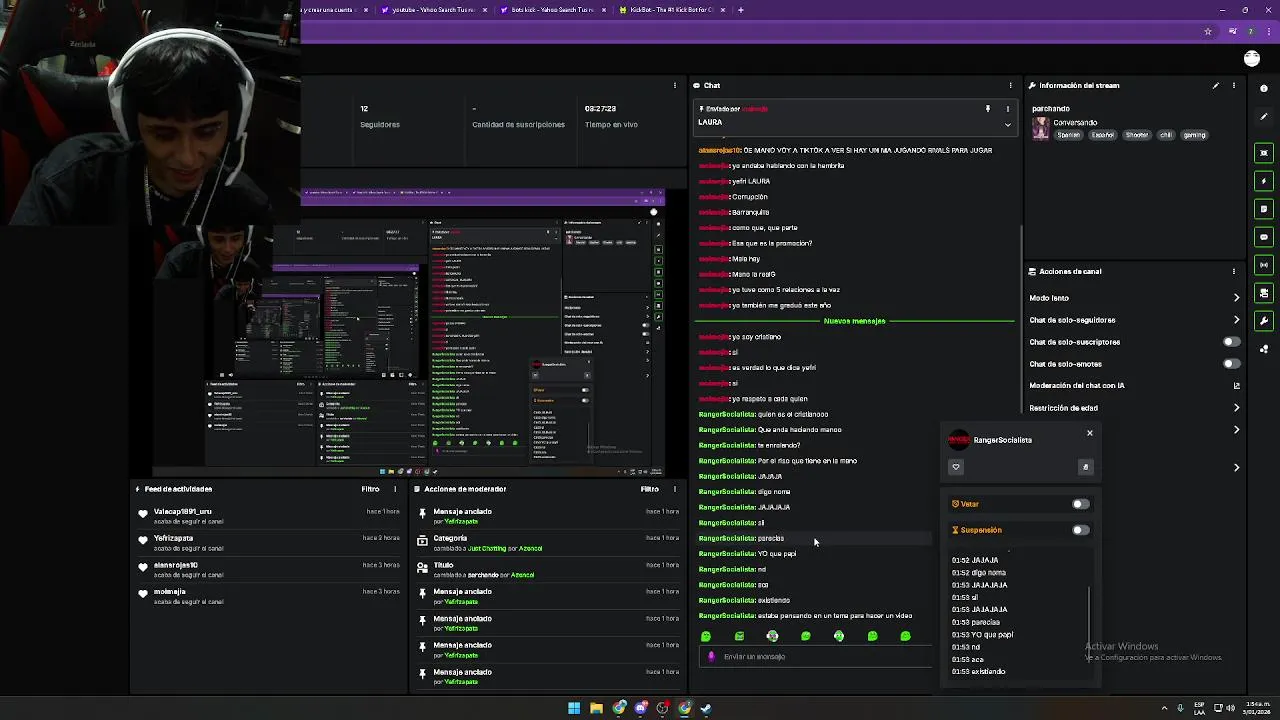Screen dimensions: 1280x720
Task: Open Filtro in Feed de actividades
Action: click(x=370, y=489)
